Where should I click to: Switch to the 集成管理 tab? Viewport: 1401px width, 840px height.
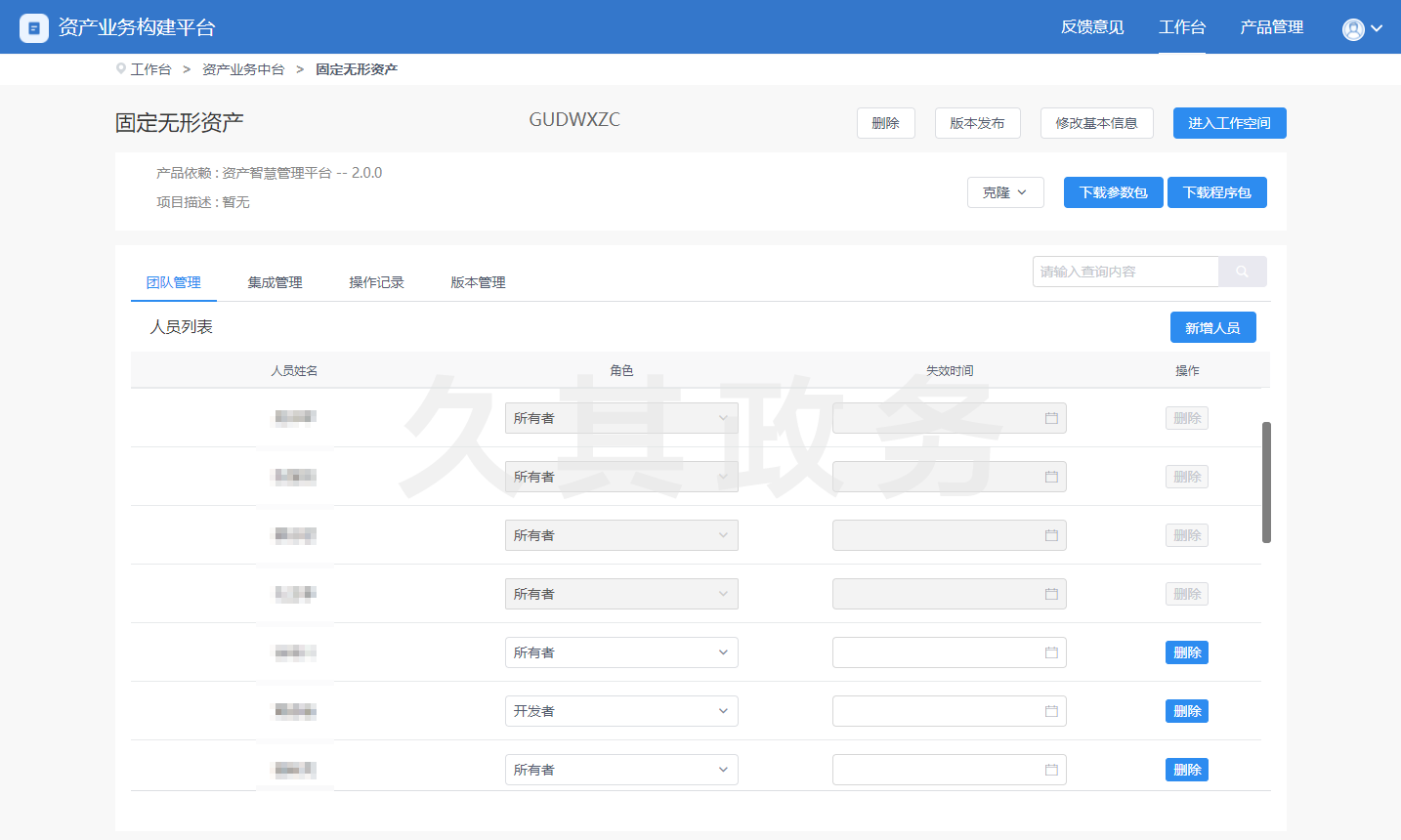pos(275,282)
